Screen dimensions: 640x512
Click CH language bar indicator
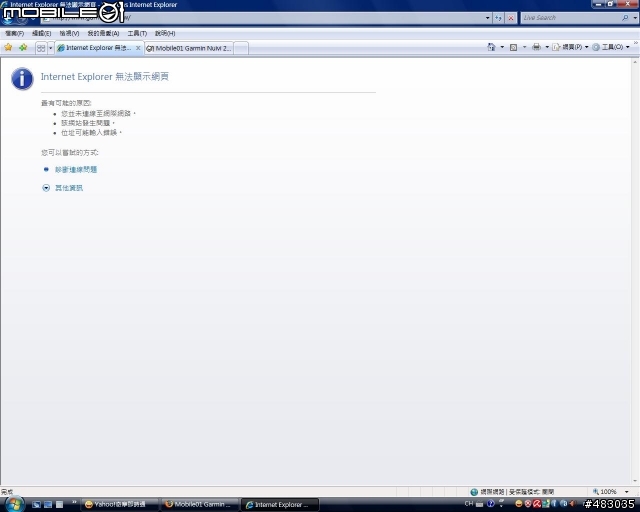469,504
